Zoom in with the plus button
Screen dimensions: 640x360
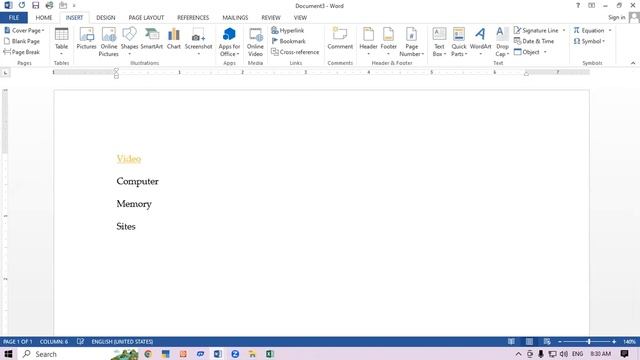(x=614, y=342)
